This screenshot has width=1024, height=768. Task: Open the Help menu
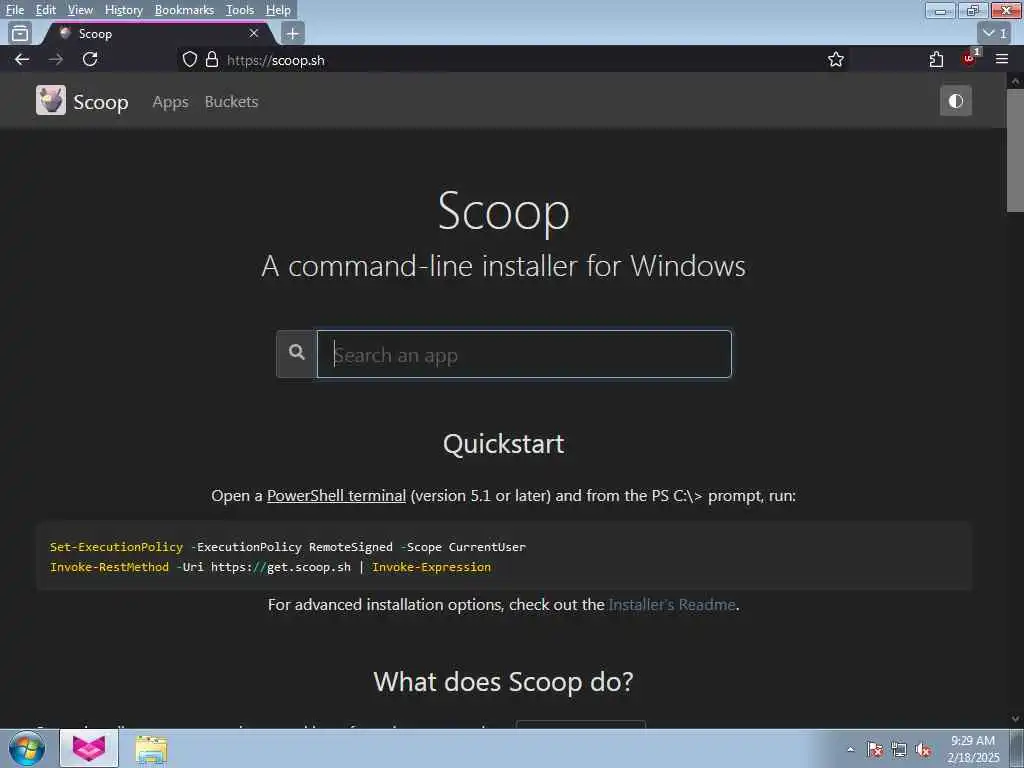[278, 10]
